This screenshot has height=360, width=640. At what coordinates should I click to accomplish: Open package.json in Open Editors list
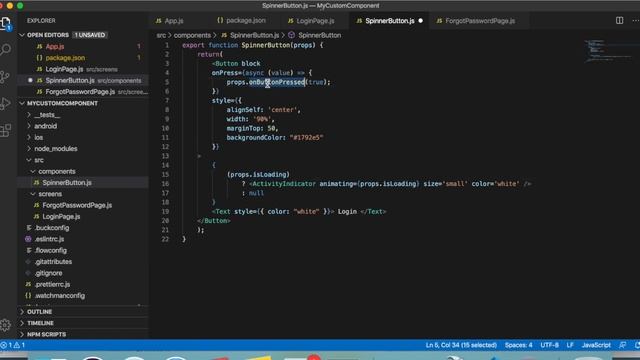(x=65, y=58)
